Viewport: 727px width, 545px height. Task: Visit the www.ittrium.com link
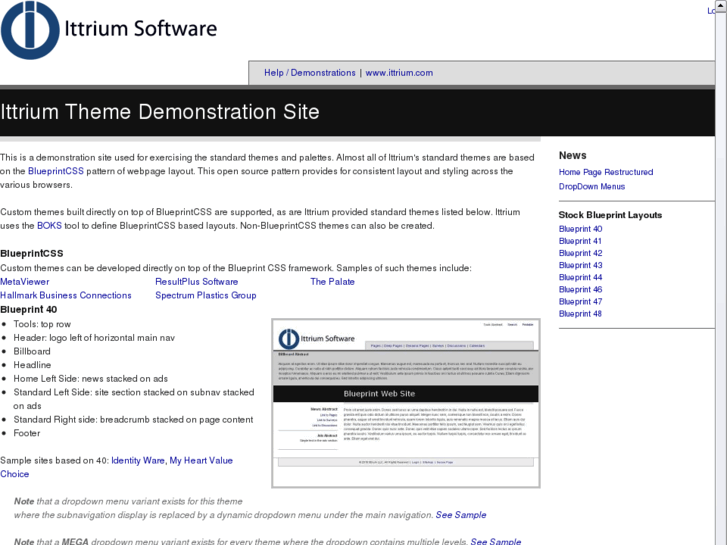click(399, 73)
